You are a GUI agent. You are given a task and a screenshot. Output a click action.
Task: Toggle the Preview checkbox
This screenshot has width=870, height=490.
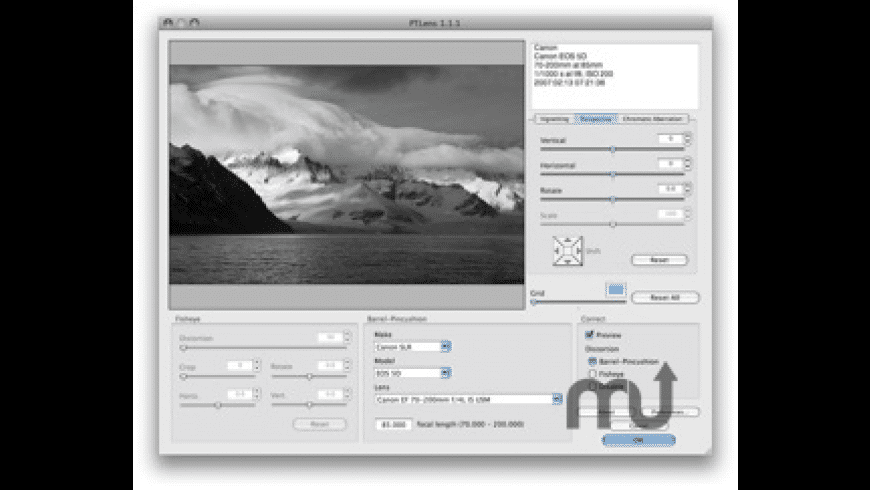[x=589, y=335]
